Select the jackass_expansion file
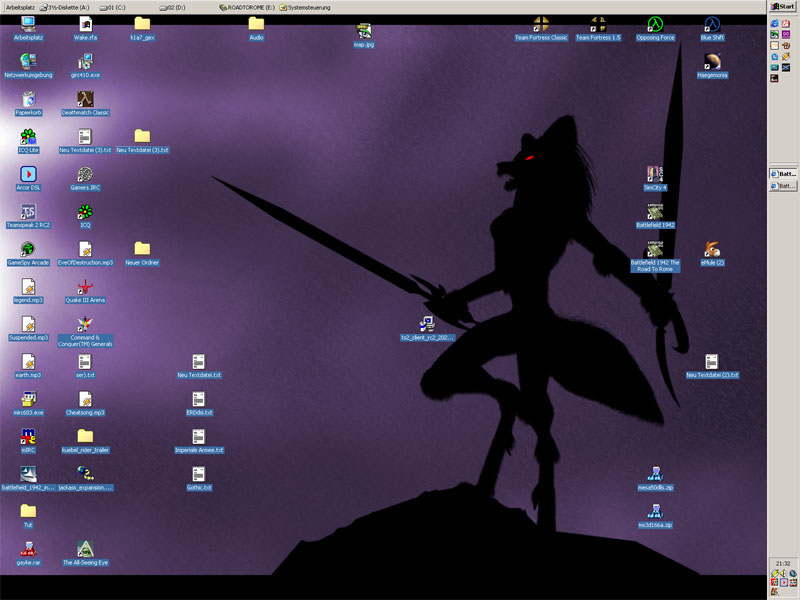Viewport: 800px width, 600px height. 85,479
